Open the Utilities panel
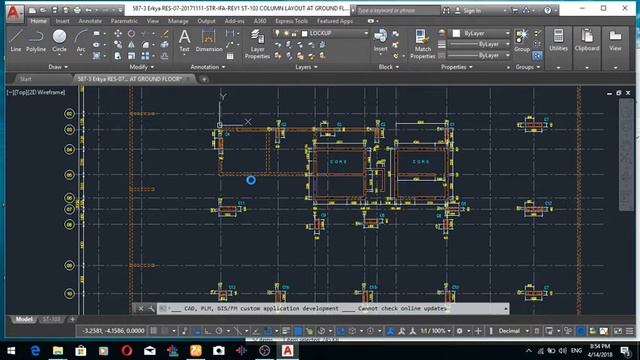 (558, 41)
